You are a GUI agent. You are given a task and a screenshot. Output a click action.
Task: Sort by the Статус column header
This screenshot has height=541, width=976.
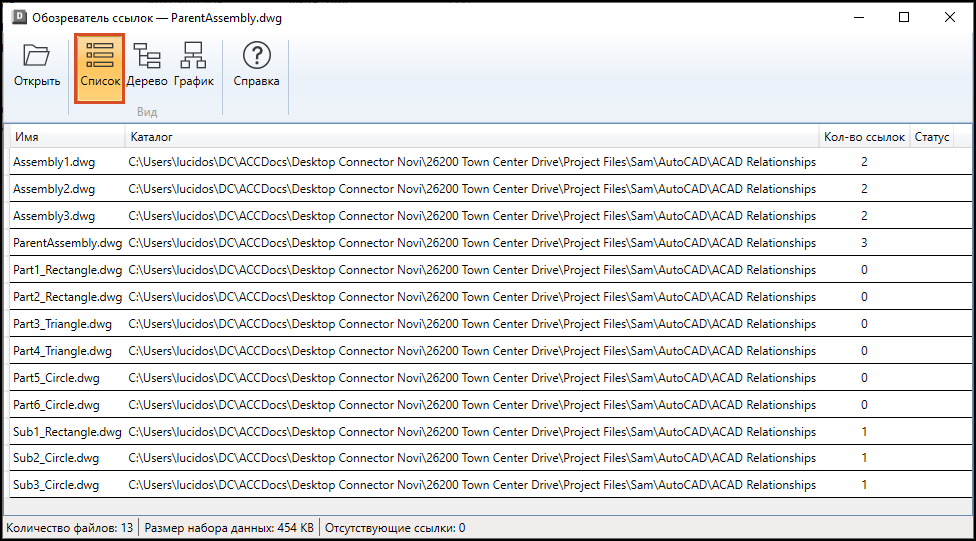tap(932, 137)
